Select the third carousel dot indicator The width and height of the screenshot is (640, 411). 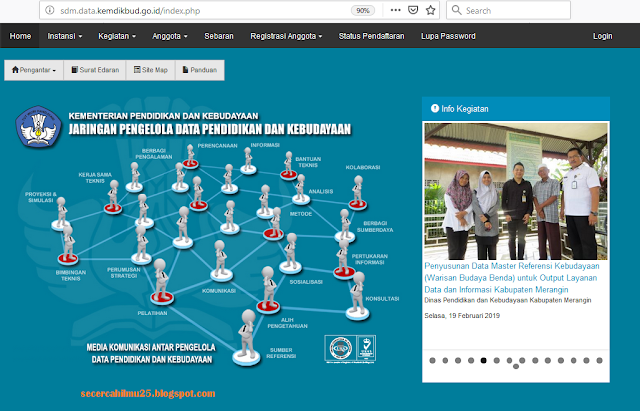tap(458, 360)
